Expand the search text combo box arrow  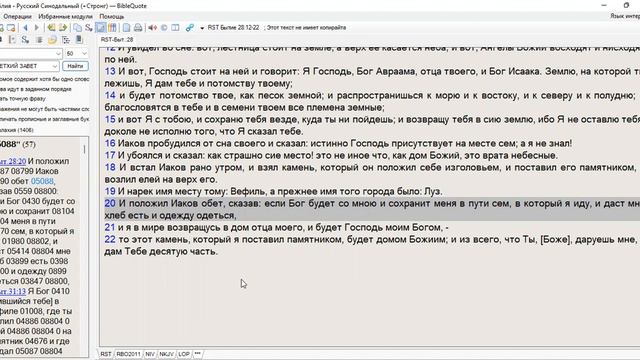coord(58,53)
